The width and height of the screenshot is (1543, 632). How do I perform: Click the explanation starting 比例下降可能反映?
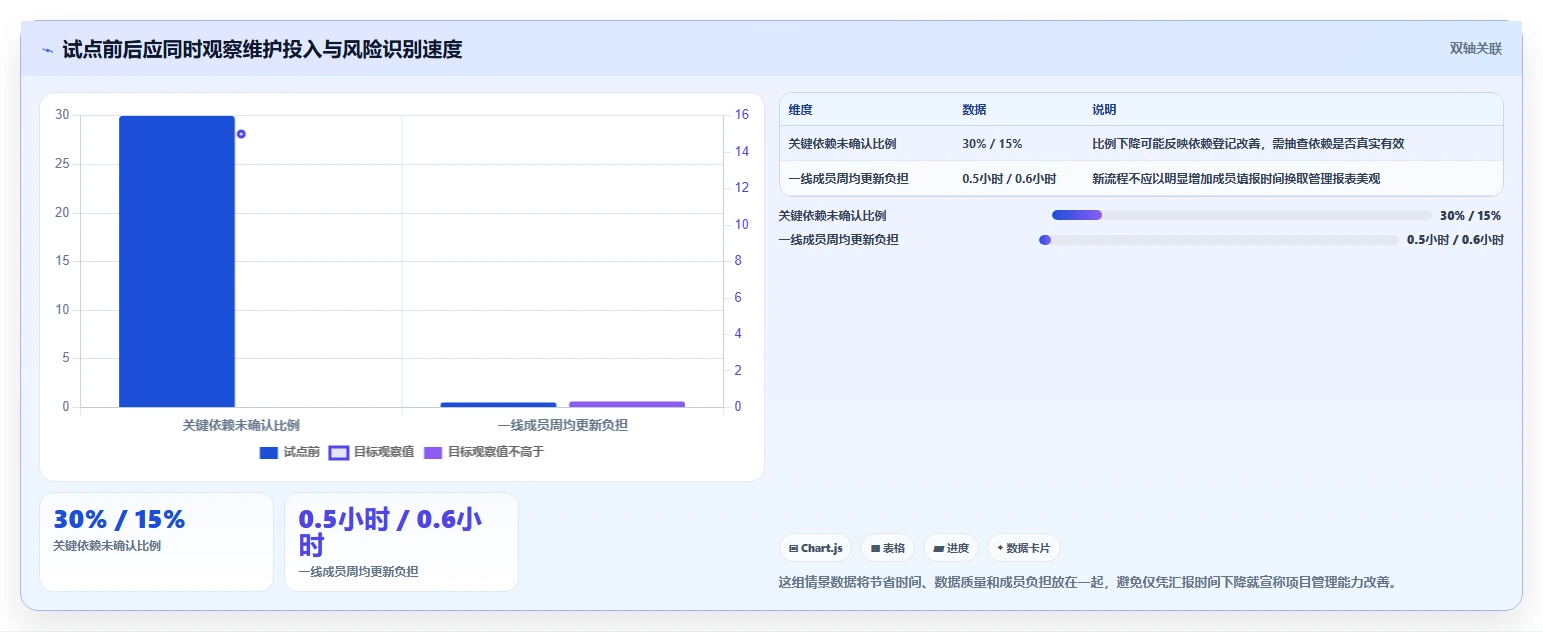click(1248, 144)
